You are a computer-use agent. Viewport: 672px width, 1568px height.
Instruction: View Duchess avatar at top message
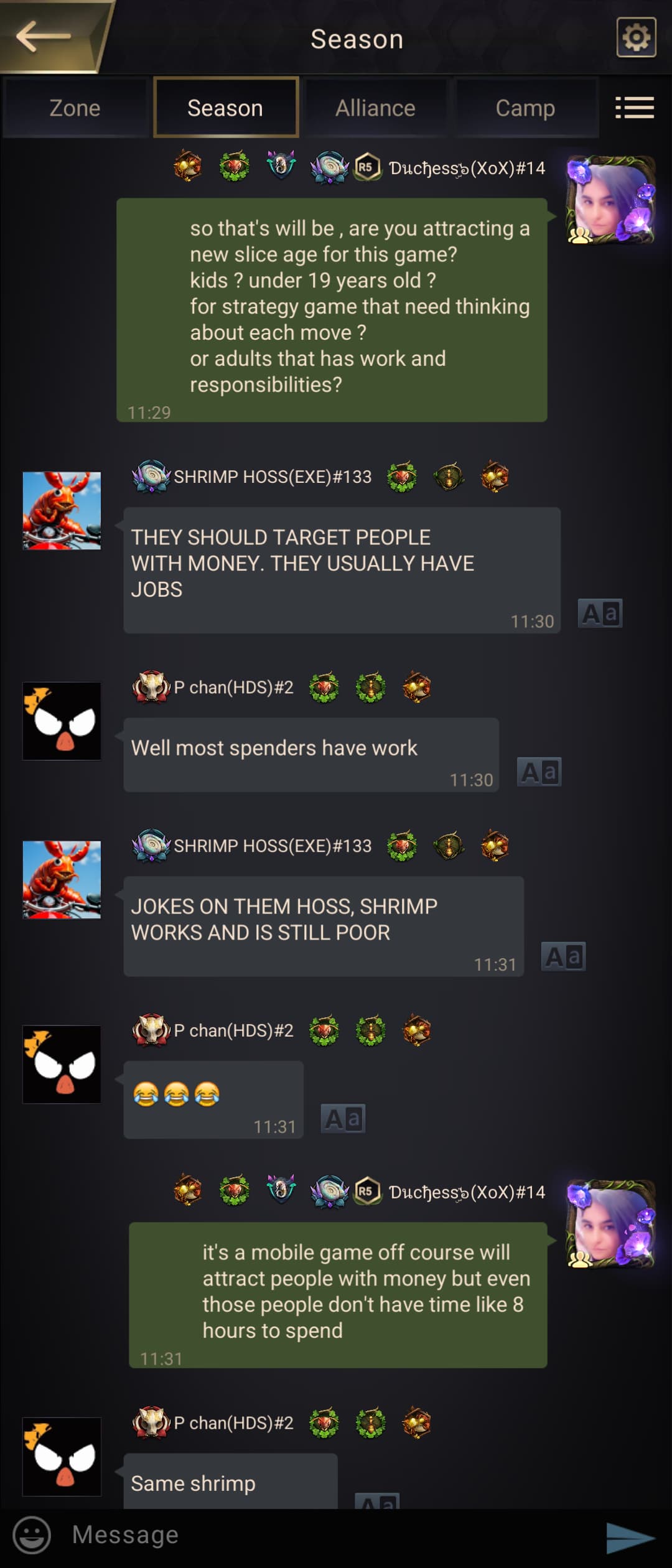[611, 199]
